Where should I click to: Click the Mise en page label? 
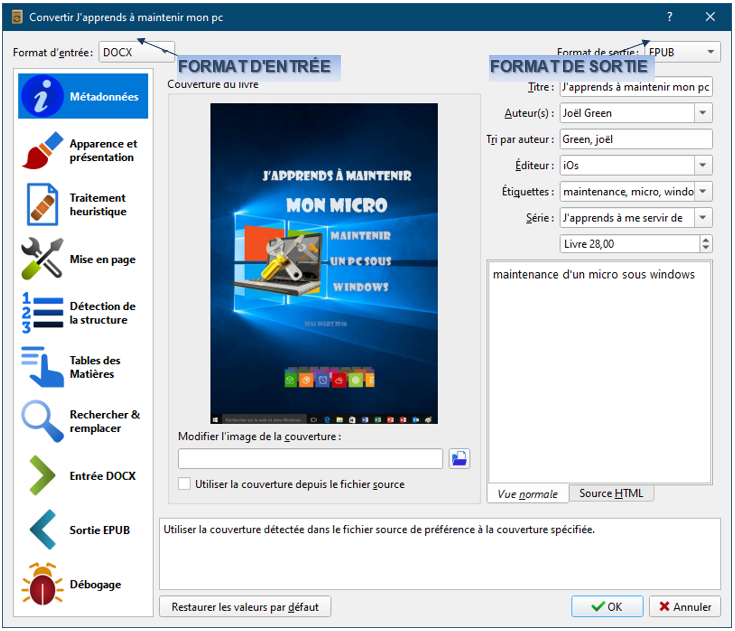(103, 259)
